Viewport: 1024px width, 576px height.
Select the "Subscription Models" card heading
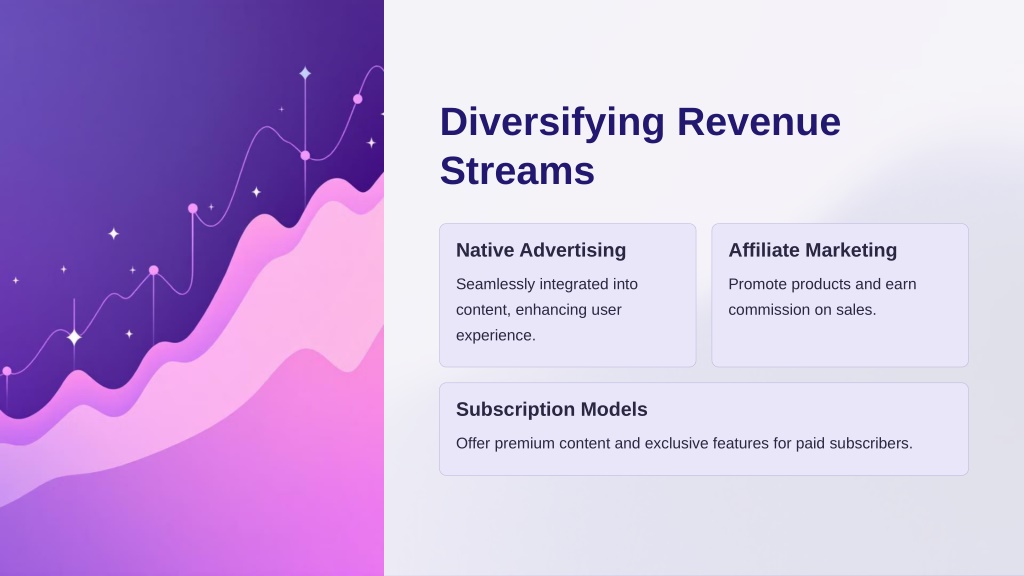point(552,409)
